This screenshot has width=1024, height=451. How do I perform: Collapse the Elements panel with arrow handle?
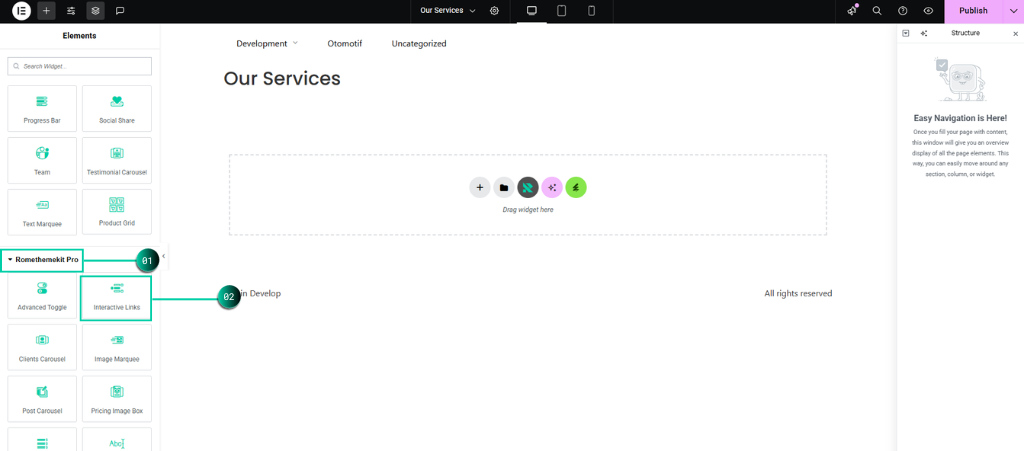point(163,257)
